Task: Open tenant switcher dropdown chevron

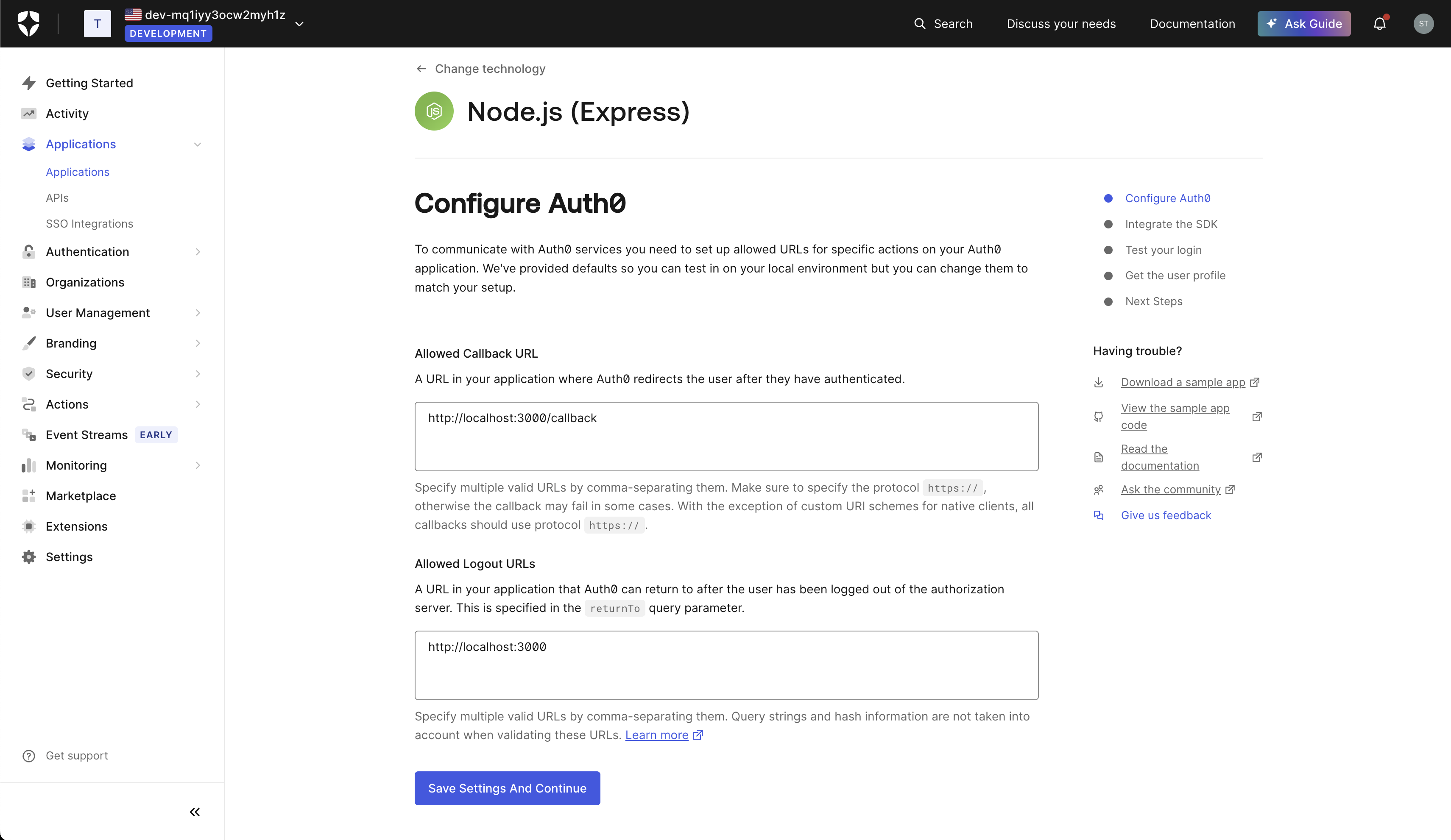Action: 299,24
